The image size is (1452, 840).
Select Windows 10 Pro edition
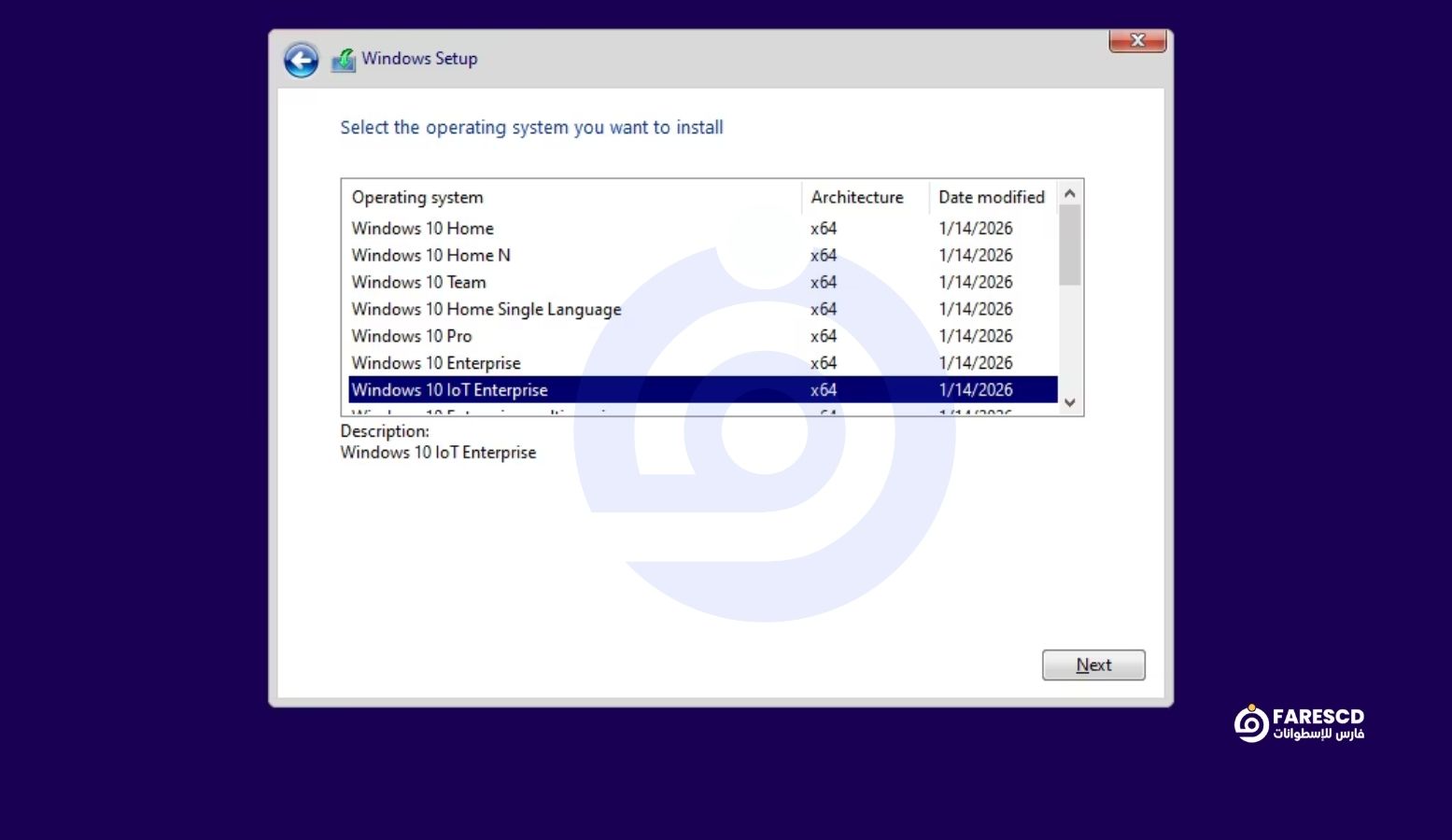pos(412,336)
